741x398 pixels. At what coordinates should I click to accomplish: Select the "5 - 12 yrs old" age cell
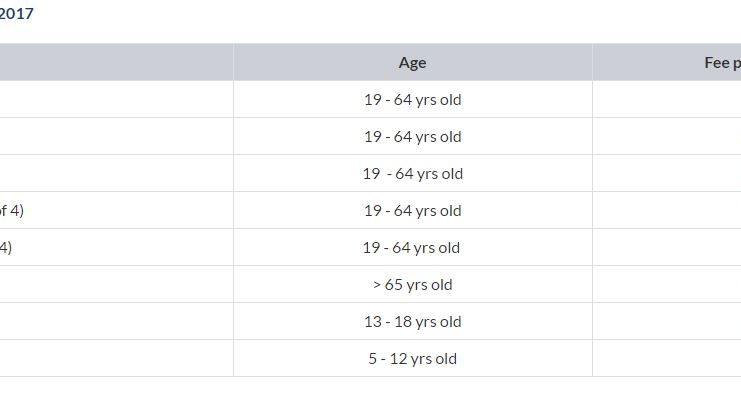pos(413,358)
